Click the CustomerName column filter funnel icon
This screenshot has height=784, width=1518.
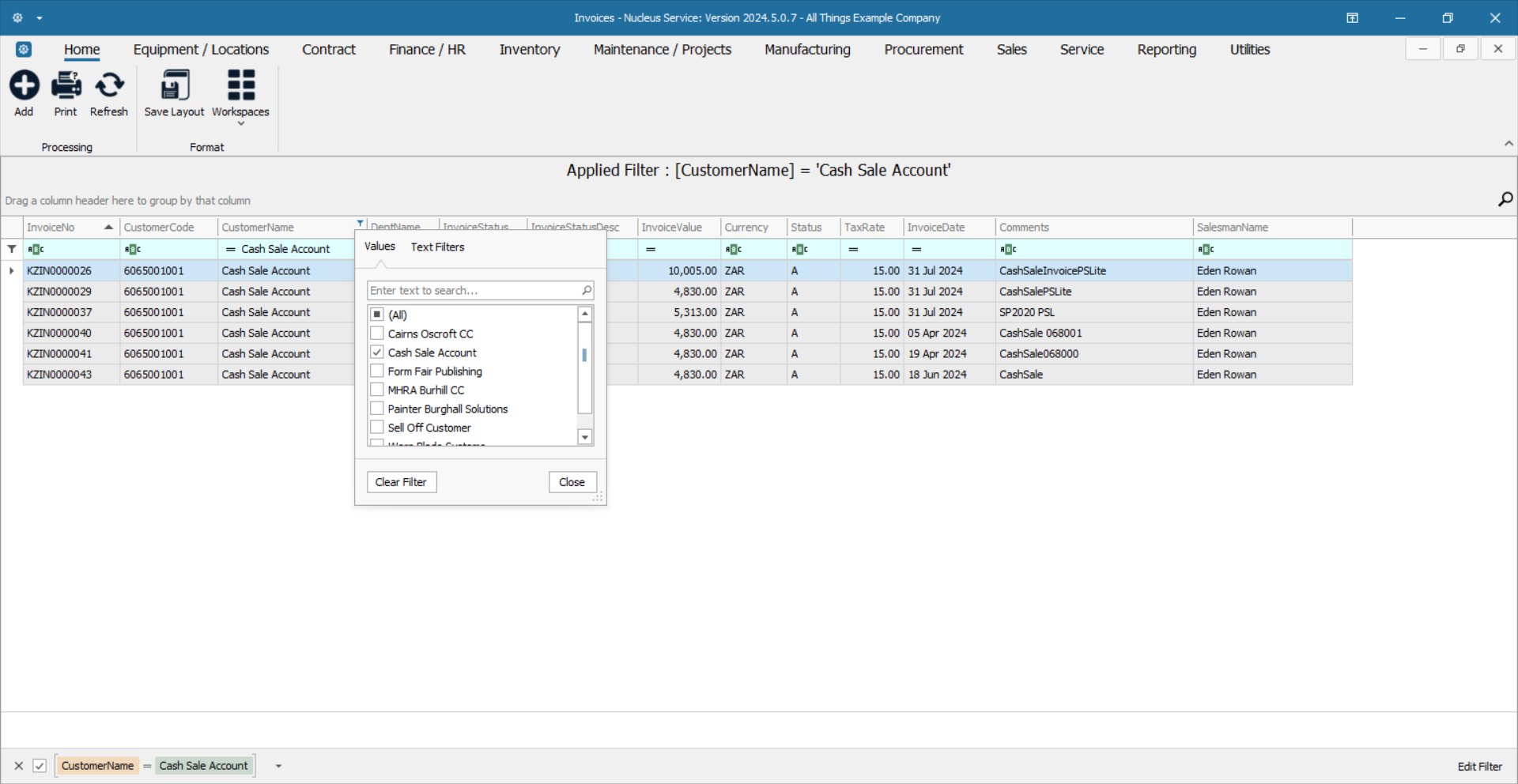coord(361,224)
